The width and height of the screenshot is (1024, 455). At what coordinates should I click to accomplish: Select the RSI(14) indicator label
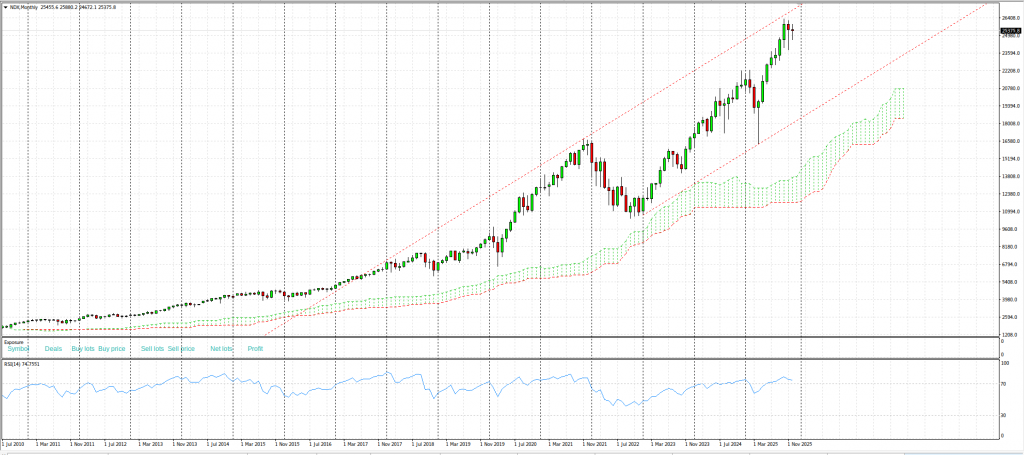point(22,362)
